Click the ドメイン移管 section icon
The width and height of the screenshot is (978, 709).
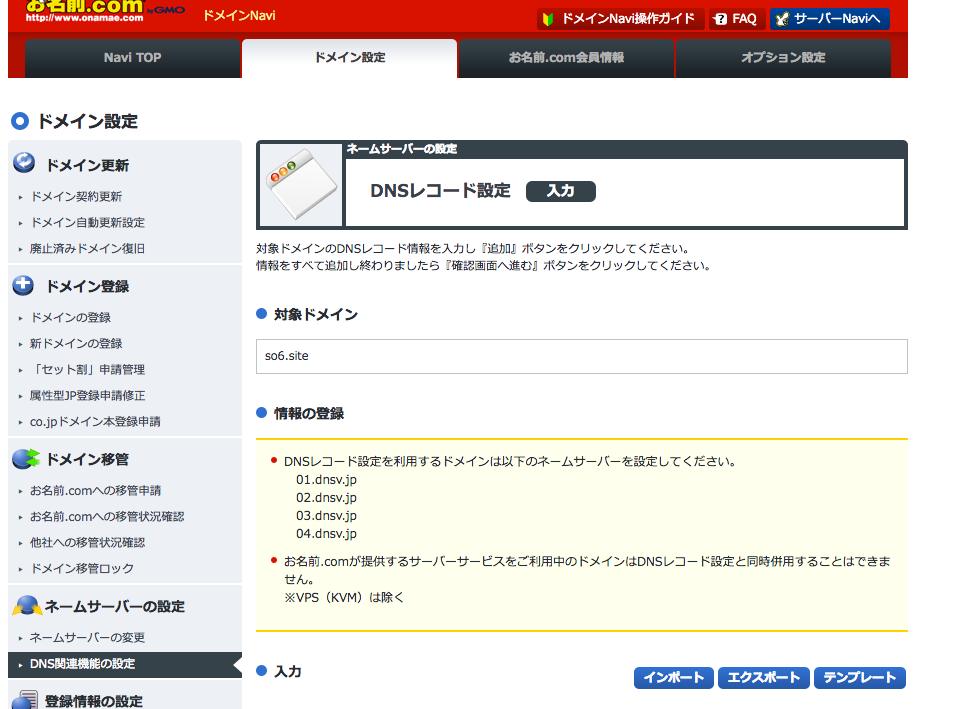click(26, 458)
